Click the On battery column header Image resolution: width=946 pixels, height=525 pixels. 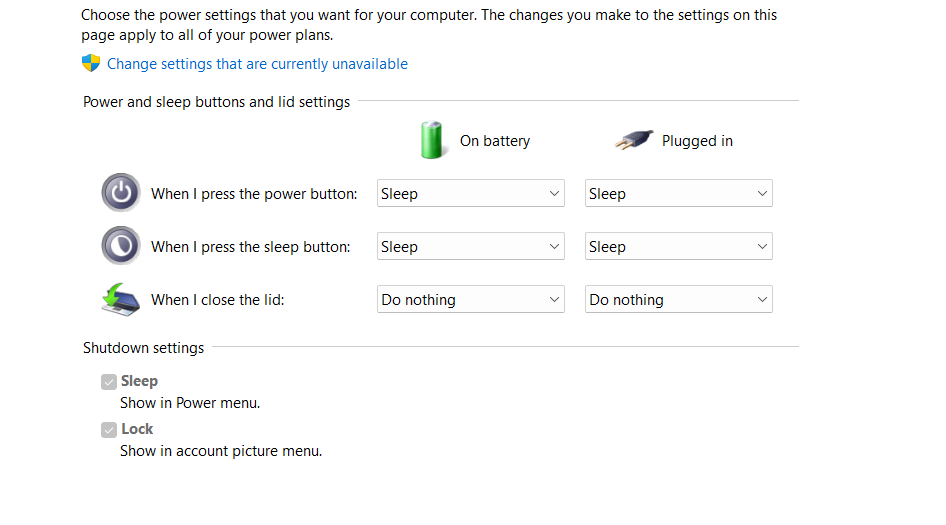(494, 141)
